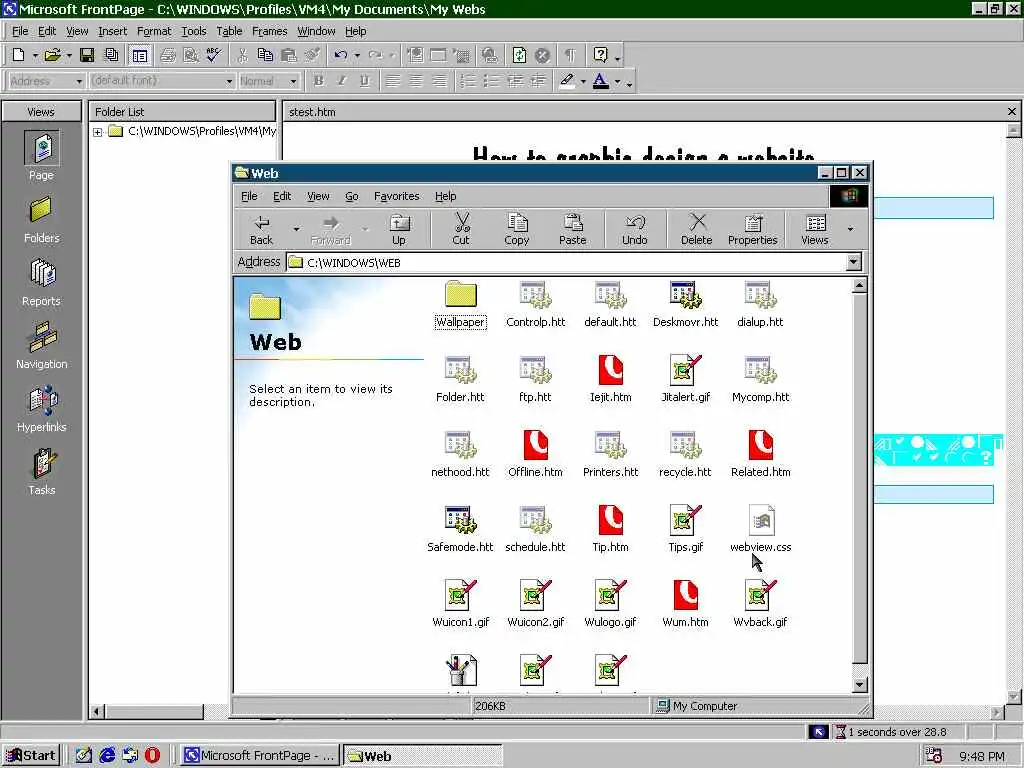Open the Table menu in FrontPage
The width and height of the screenshot is (1024, 768).
229,31
